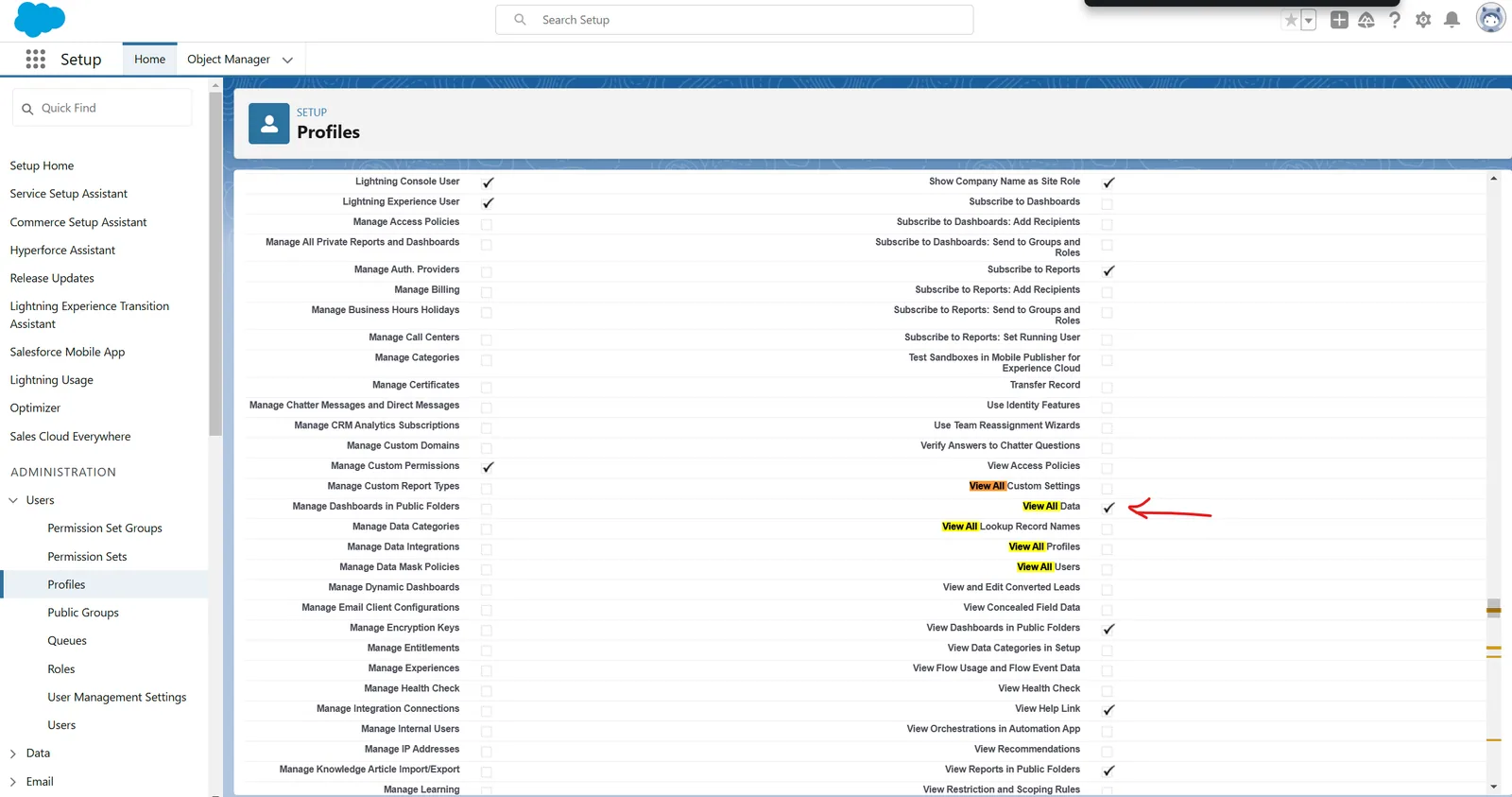Open the Service Setup Assistant link
1512x797 pixels.
click(68, 194)
